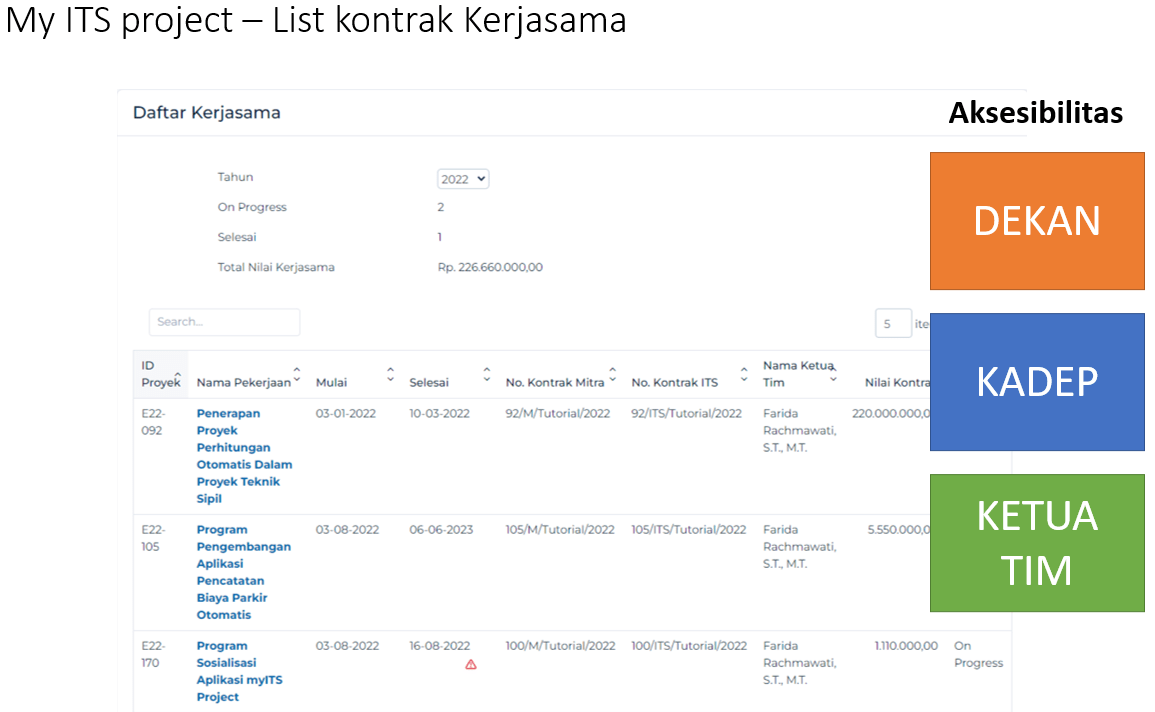Click the Daftar Kerjasama panel heading
1155x712 pixels.
pyautogui.click(x=206, y=113)
